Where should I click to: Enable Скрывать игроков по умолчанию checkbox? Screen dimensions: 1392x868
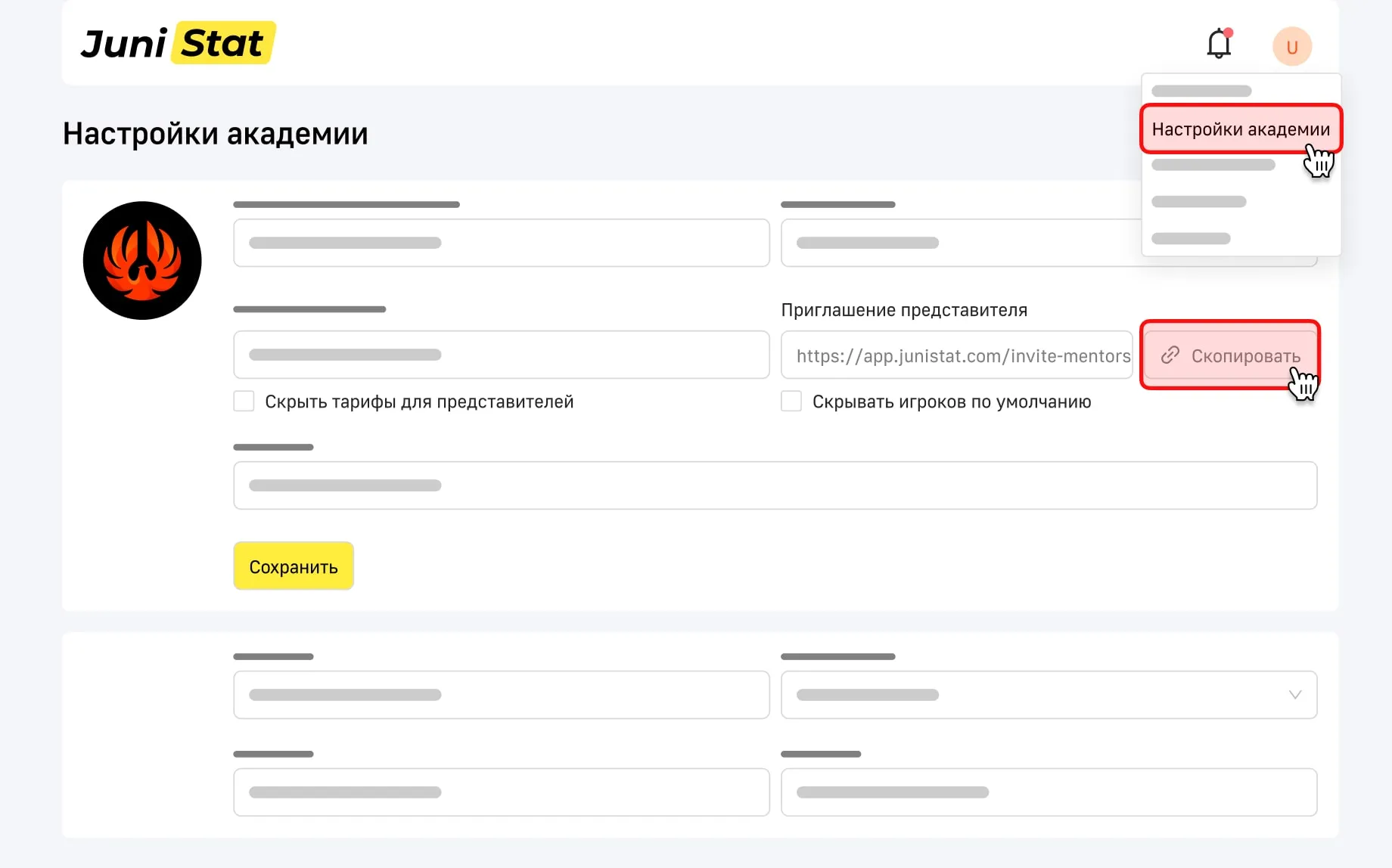791,401
